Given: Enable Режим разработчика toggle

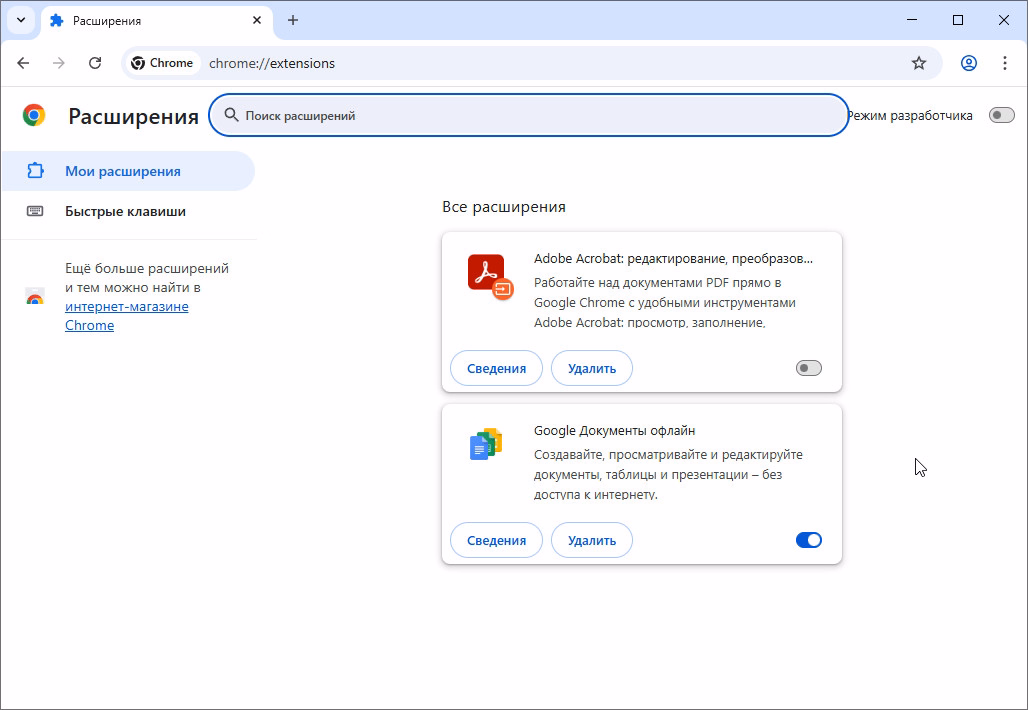Looking at the screenshot, I should (x=1001, y=115).
